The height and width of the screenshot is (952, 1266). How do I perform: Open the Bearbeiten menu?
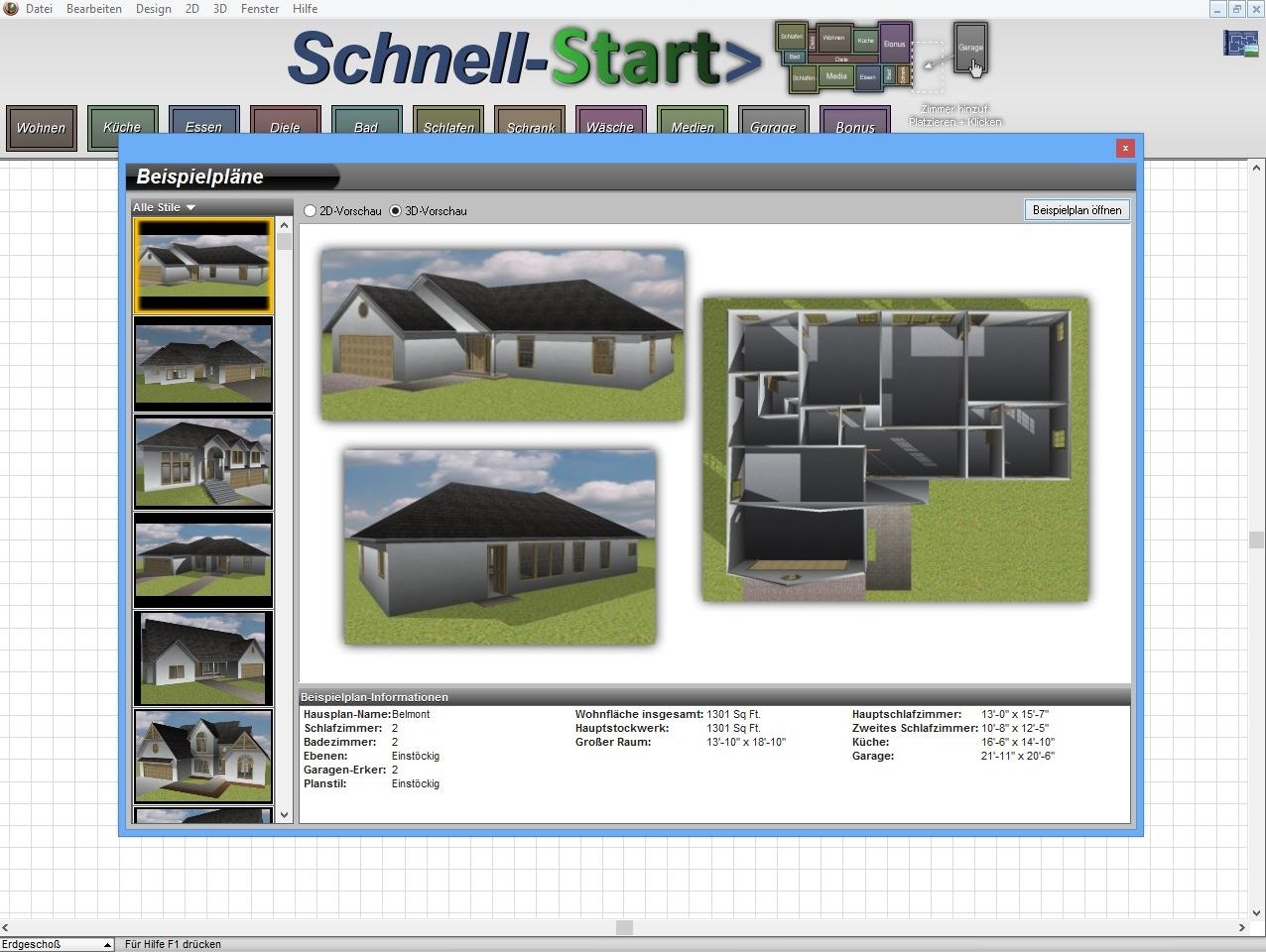coord(94,8)
